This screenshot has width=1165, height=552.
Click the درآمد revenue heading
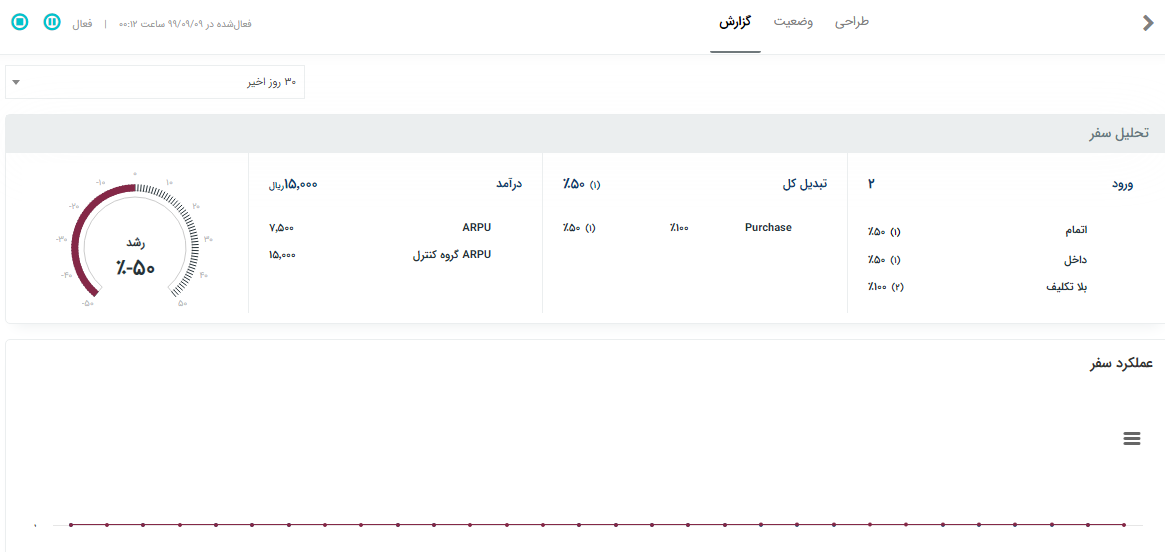point(509,184)
